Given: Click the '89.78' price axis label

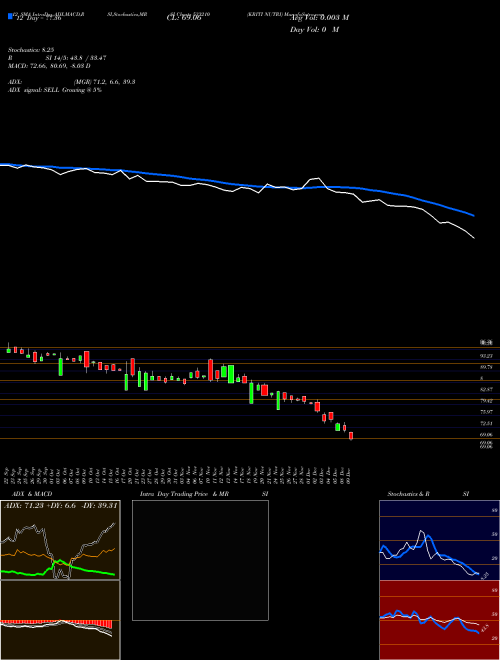Looking at the screenshot, I should (x=487, y=367).
